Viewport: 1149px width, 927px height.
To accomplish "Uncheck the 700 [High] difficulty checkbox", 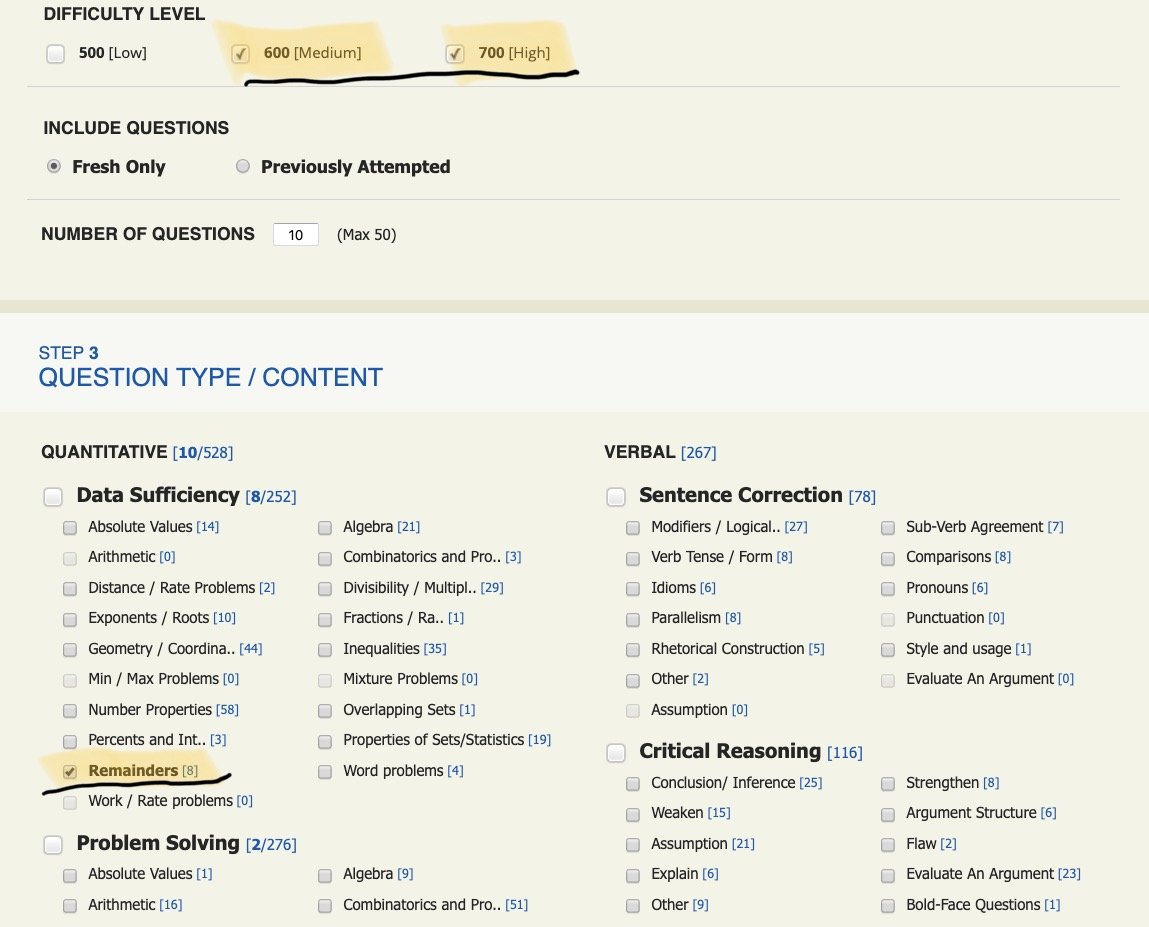I will 455,54.
